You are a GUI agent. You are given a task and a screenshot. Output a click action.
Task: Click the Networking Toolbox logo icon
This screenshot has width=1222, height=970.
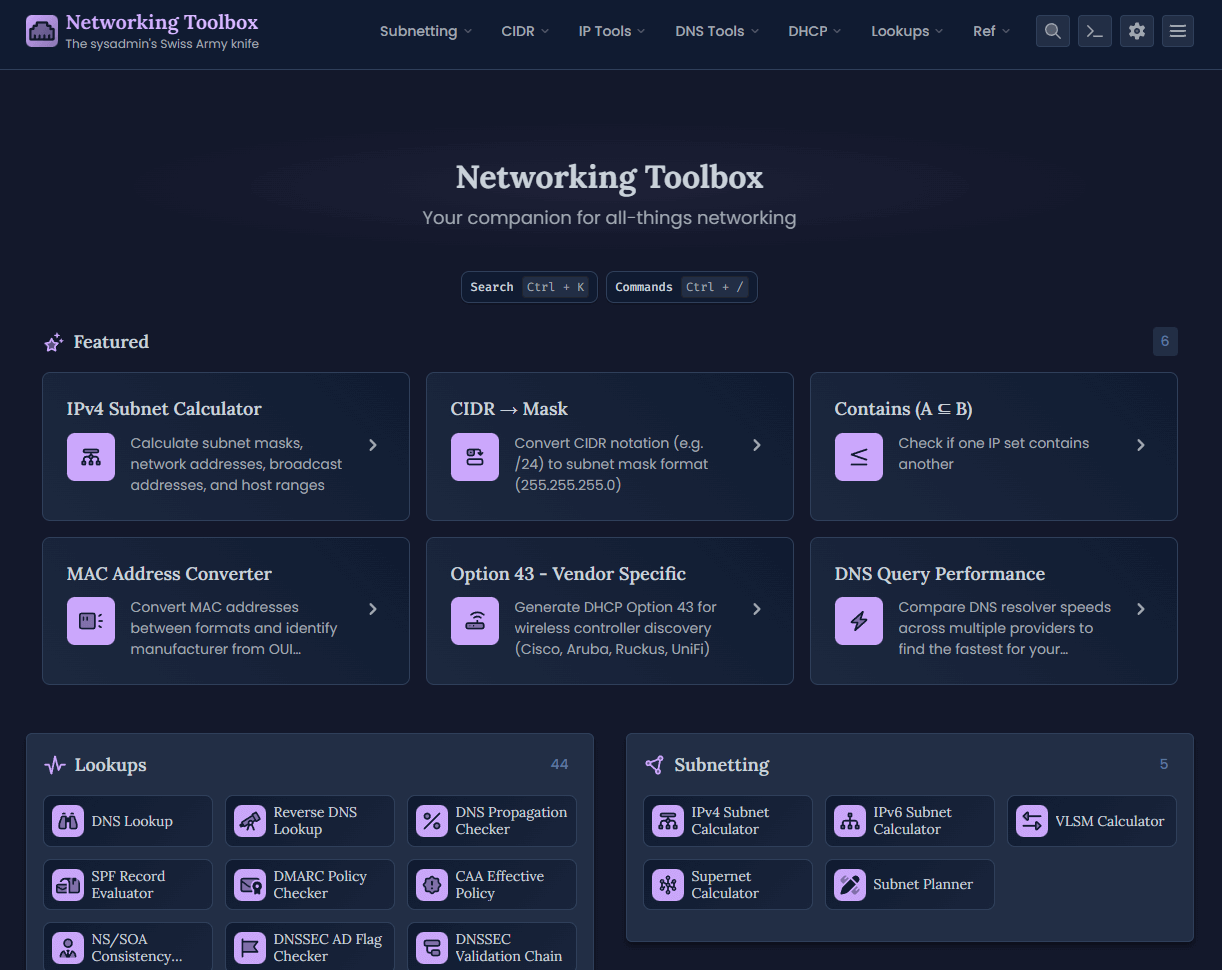point(42,31)
